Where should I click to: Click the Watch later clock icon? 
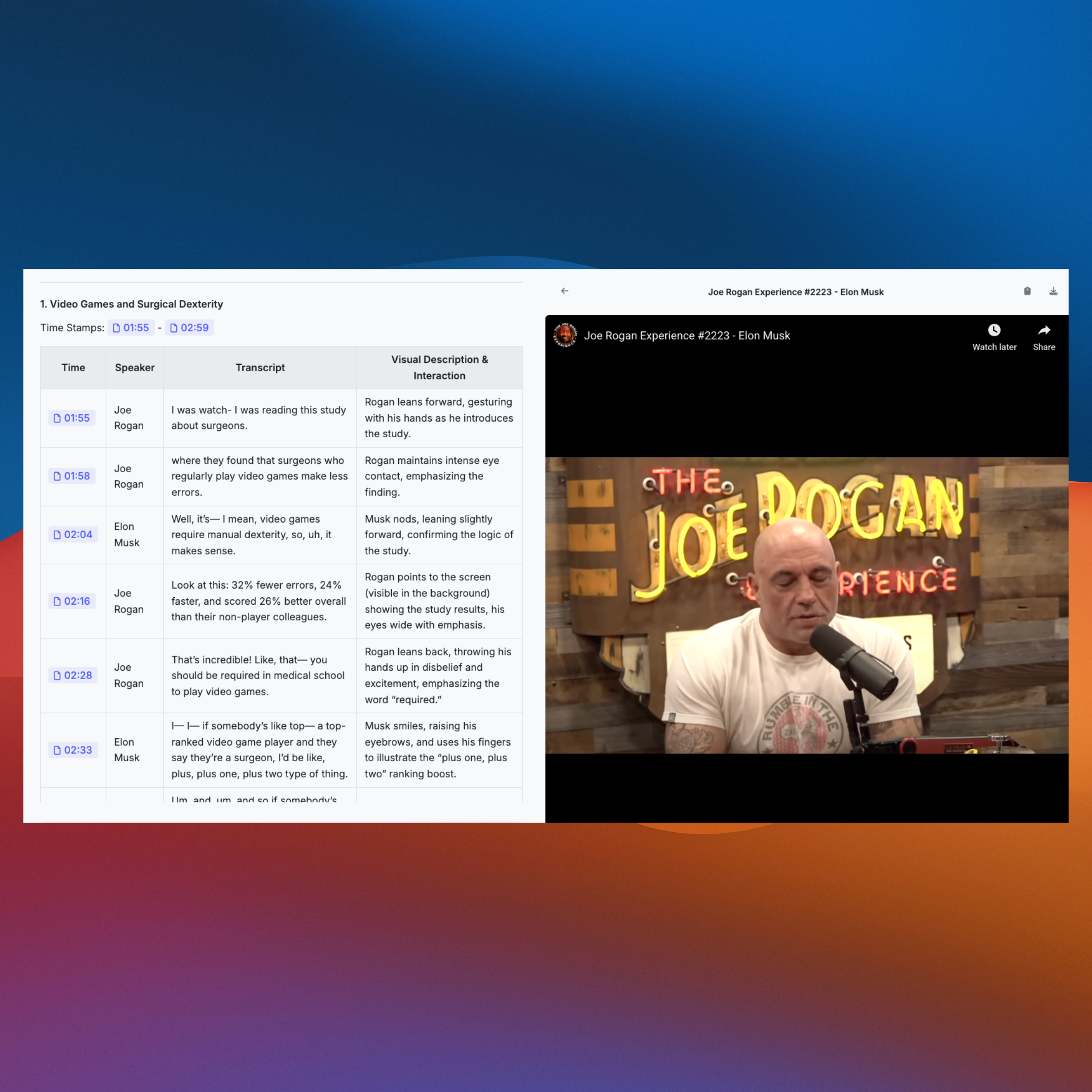pos(994,330)
